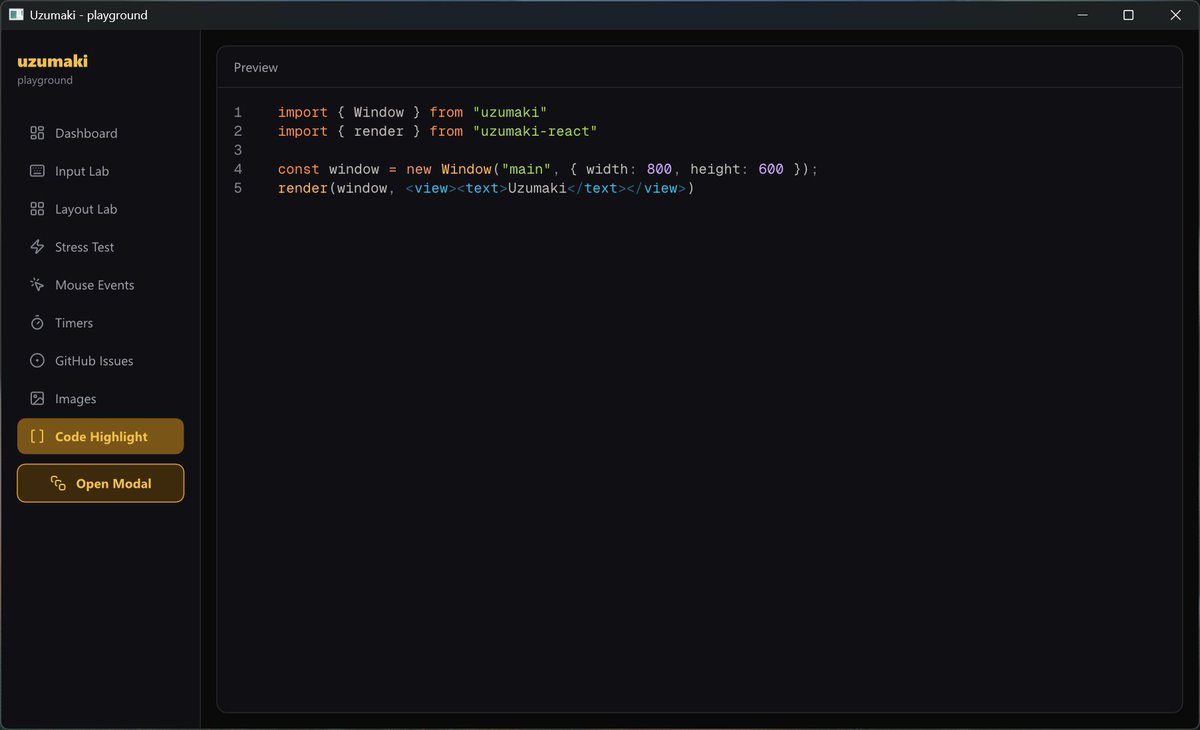Click the Timers stopwatch icon
The height and width of the screenshot is (730, 1200).
pyautogui.click(x=37, y=323)
